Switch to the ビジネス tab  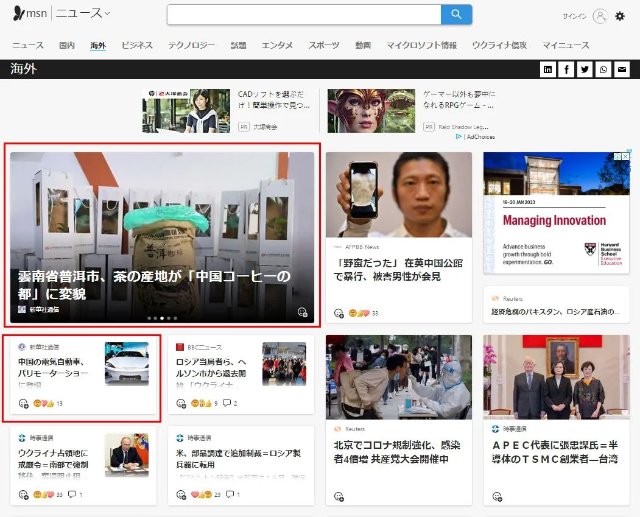137,45
